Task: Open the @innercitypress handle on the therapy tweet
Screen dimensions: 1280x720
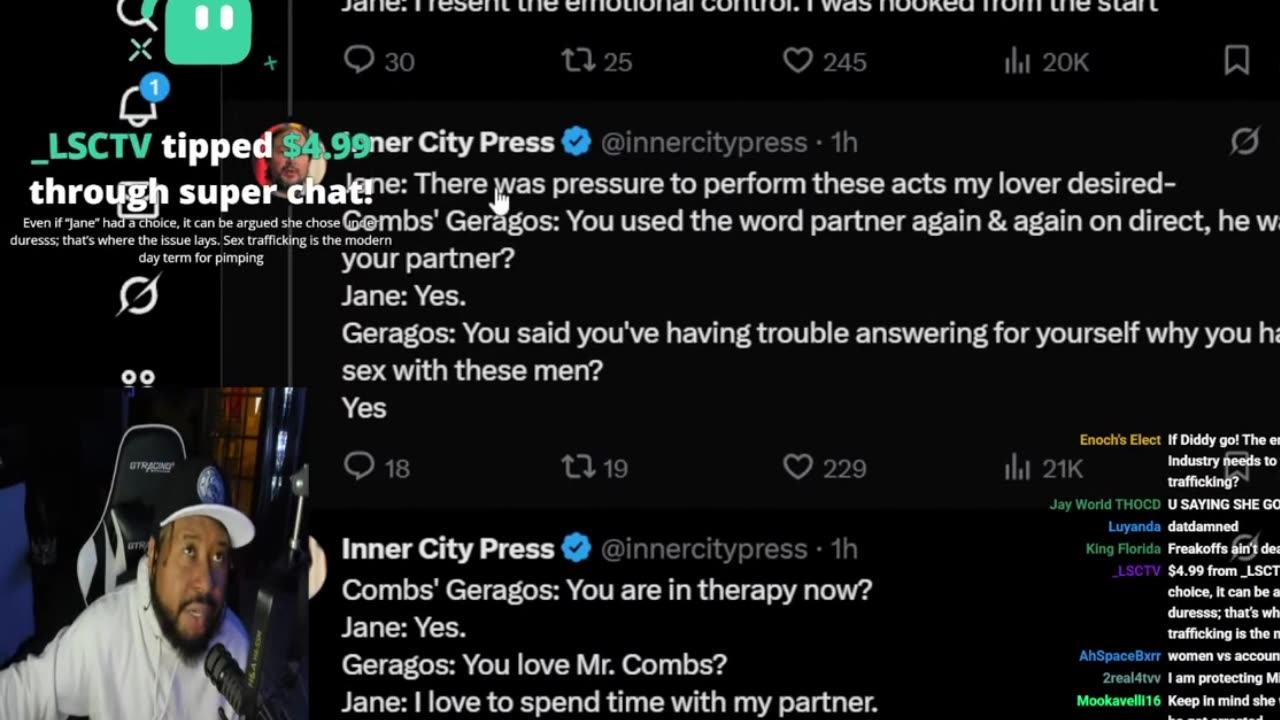Action: click(x=703, y=548)
